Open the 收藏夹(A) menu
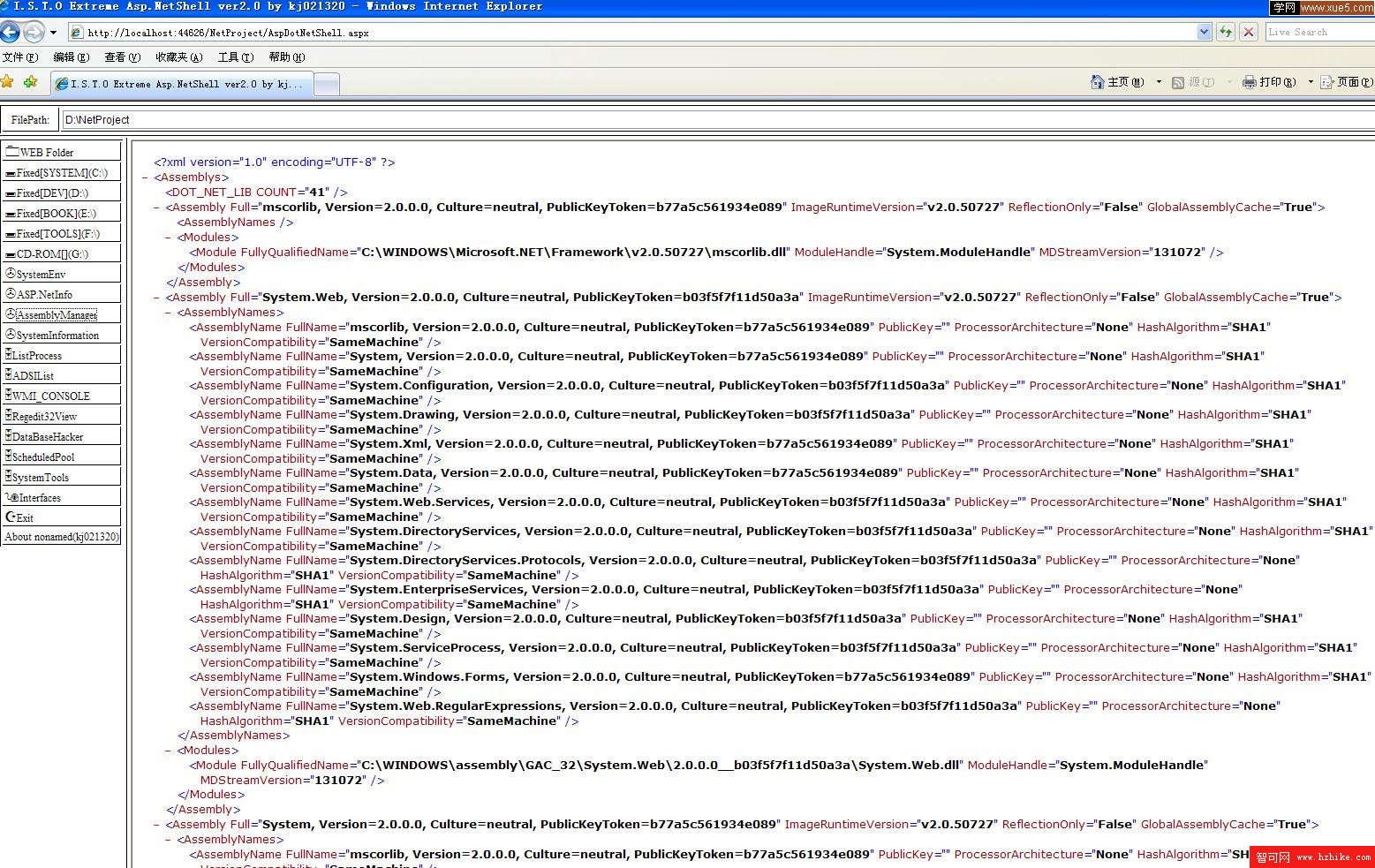Screen dimensions: 1375x868 (x=179, y=57)
